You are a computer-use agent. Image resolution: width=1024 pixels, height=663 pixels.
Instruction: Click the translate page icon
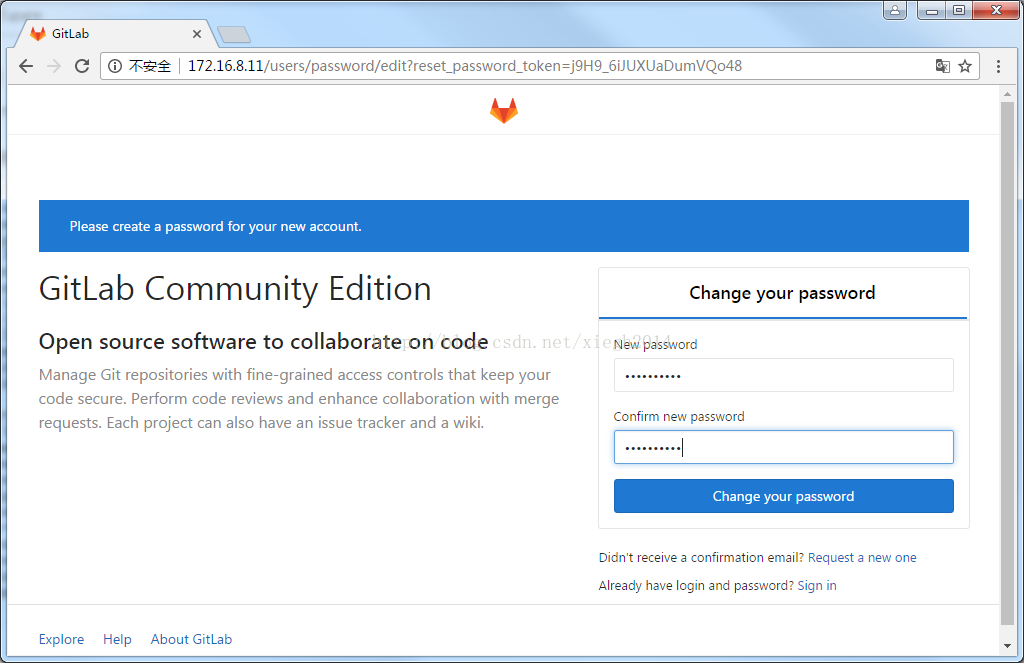click(x=942, y=66)
